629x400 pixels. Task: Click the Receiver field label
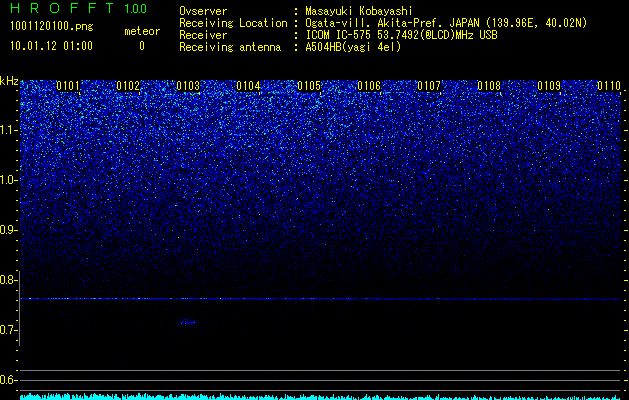pyautogui.click(x=203, y=35)
